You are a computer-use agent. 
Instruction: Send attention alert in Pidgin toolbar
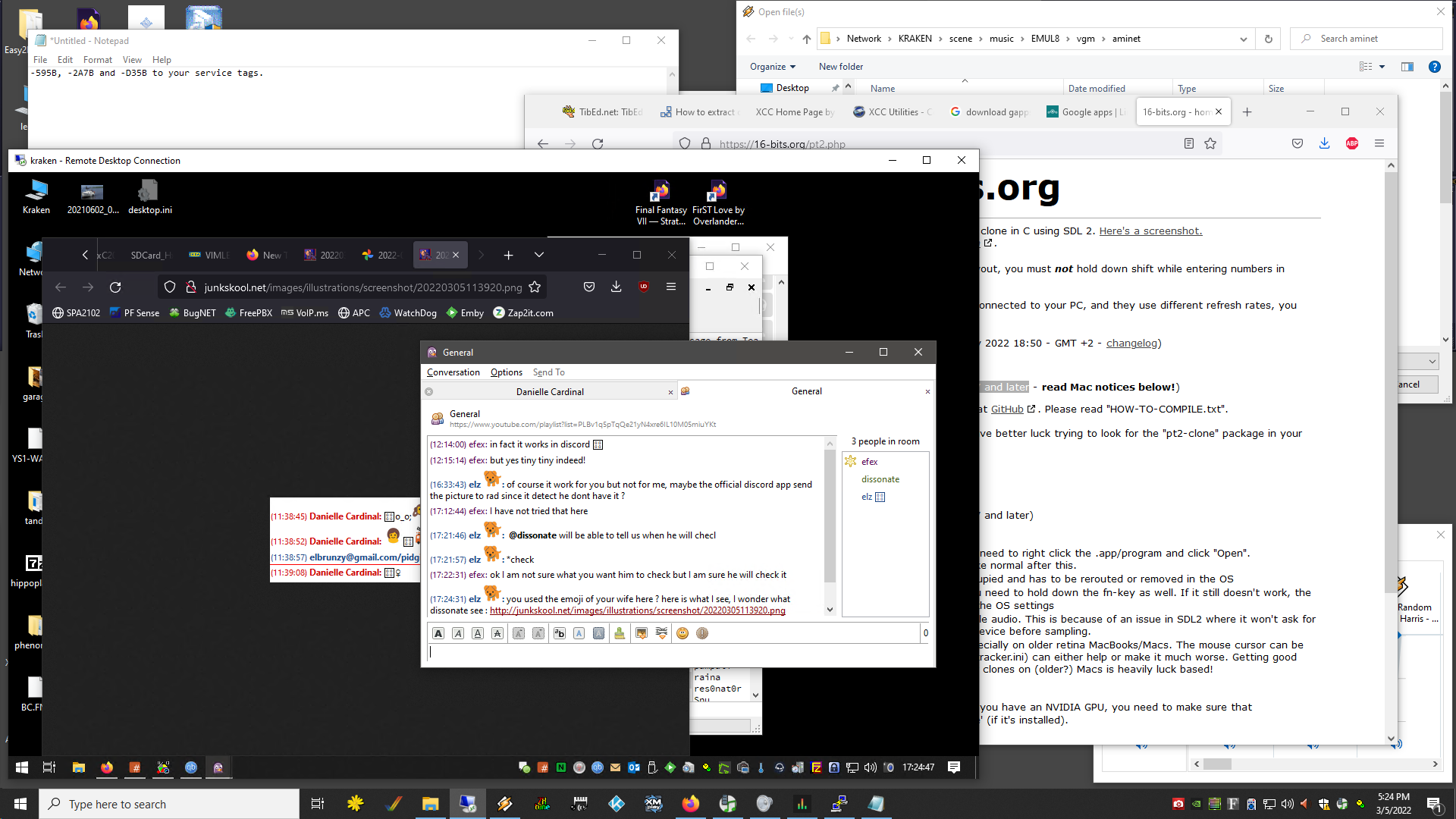(702, 633)
